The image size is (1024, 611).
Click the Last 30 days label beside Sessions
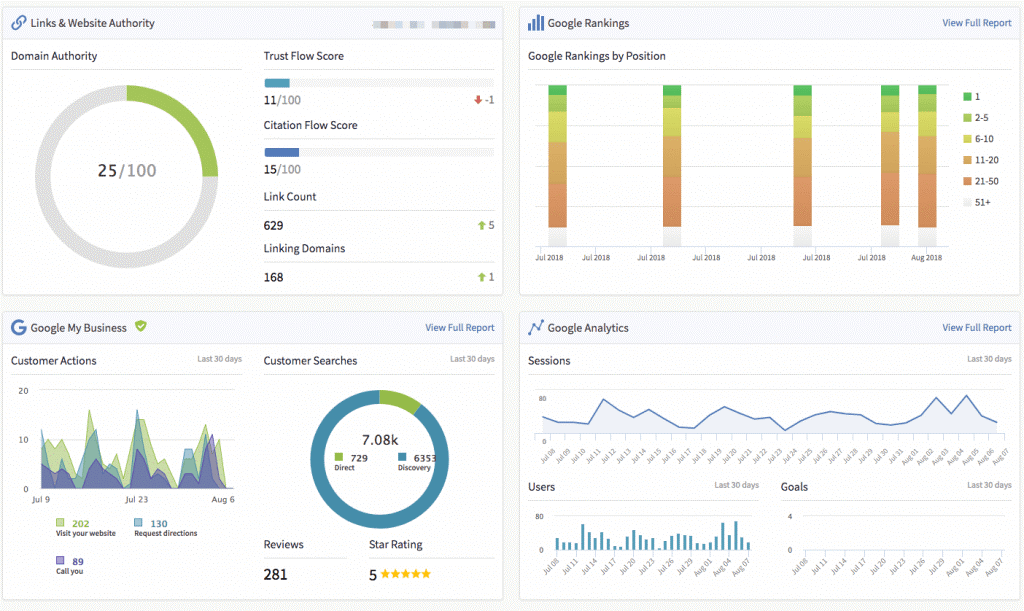(989, 359)
